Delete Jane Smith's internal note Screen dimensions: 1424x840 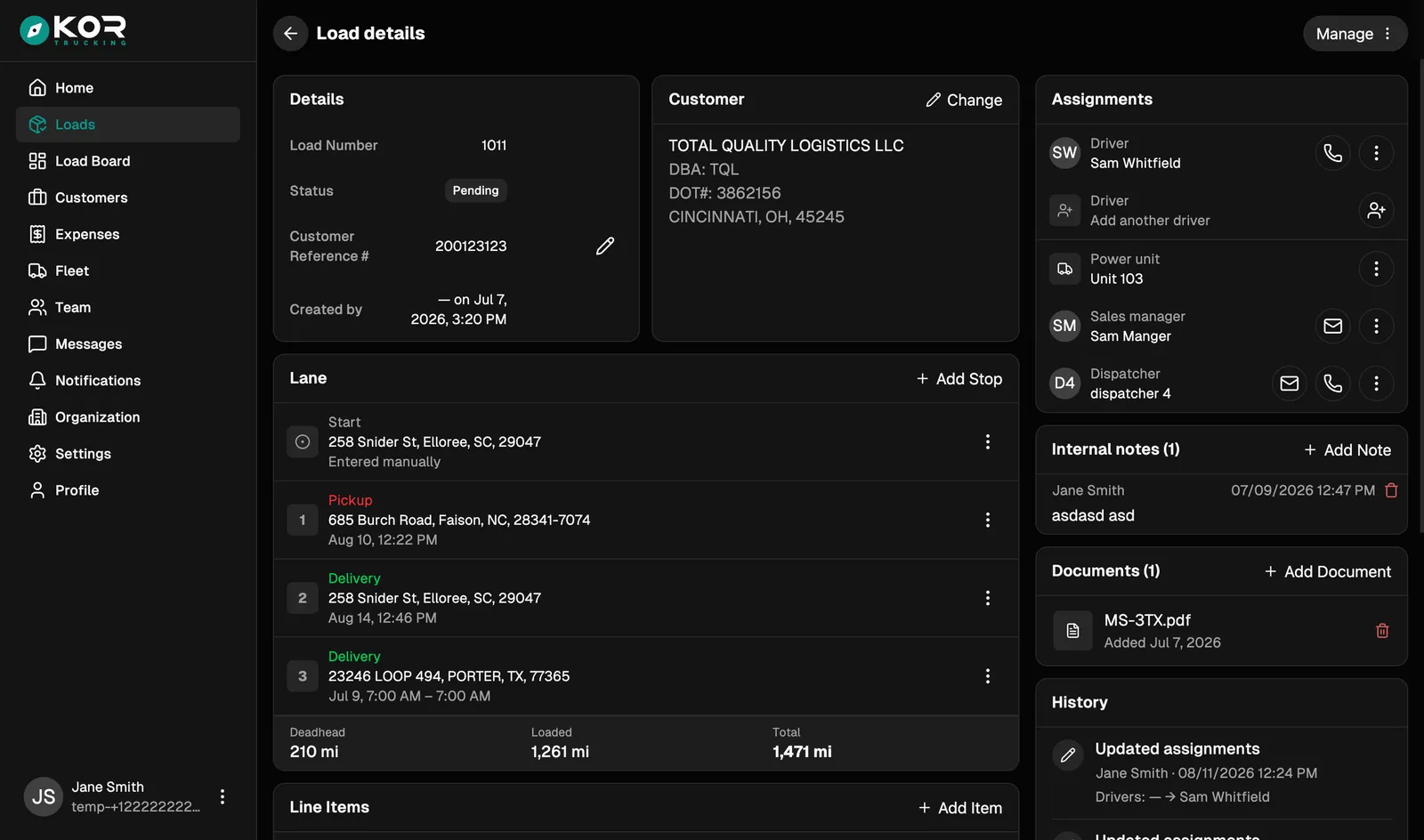tap(1391, 490)
